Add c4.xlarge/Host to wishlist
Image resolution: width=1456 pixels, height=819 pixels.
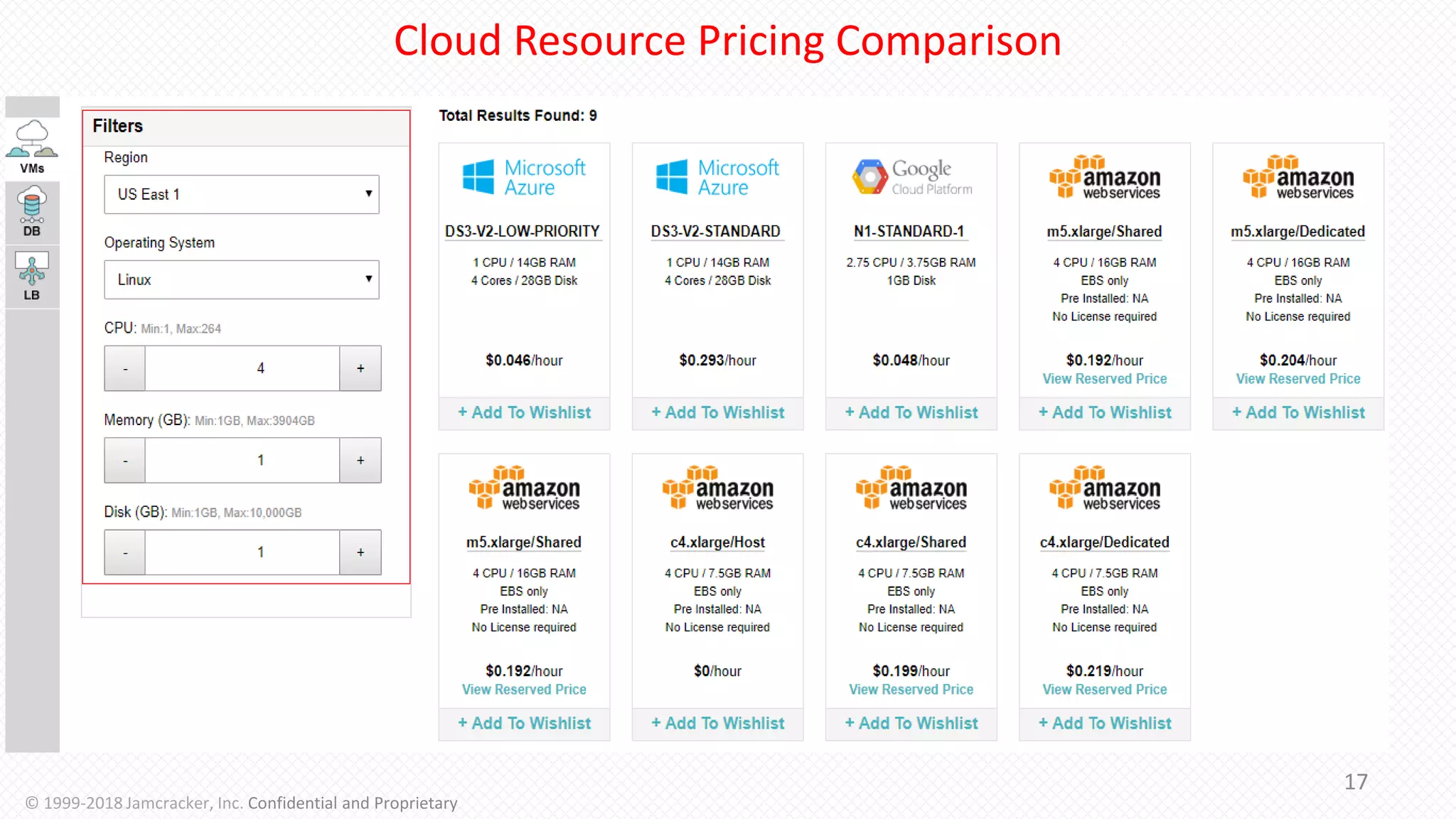[x=717, y=724]
